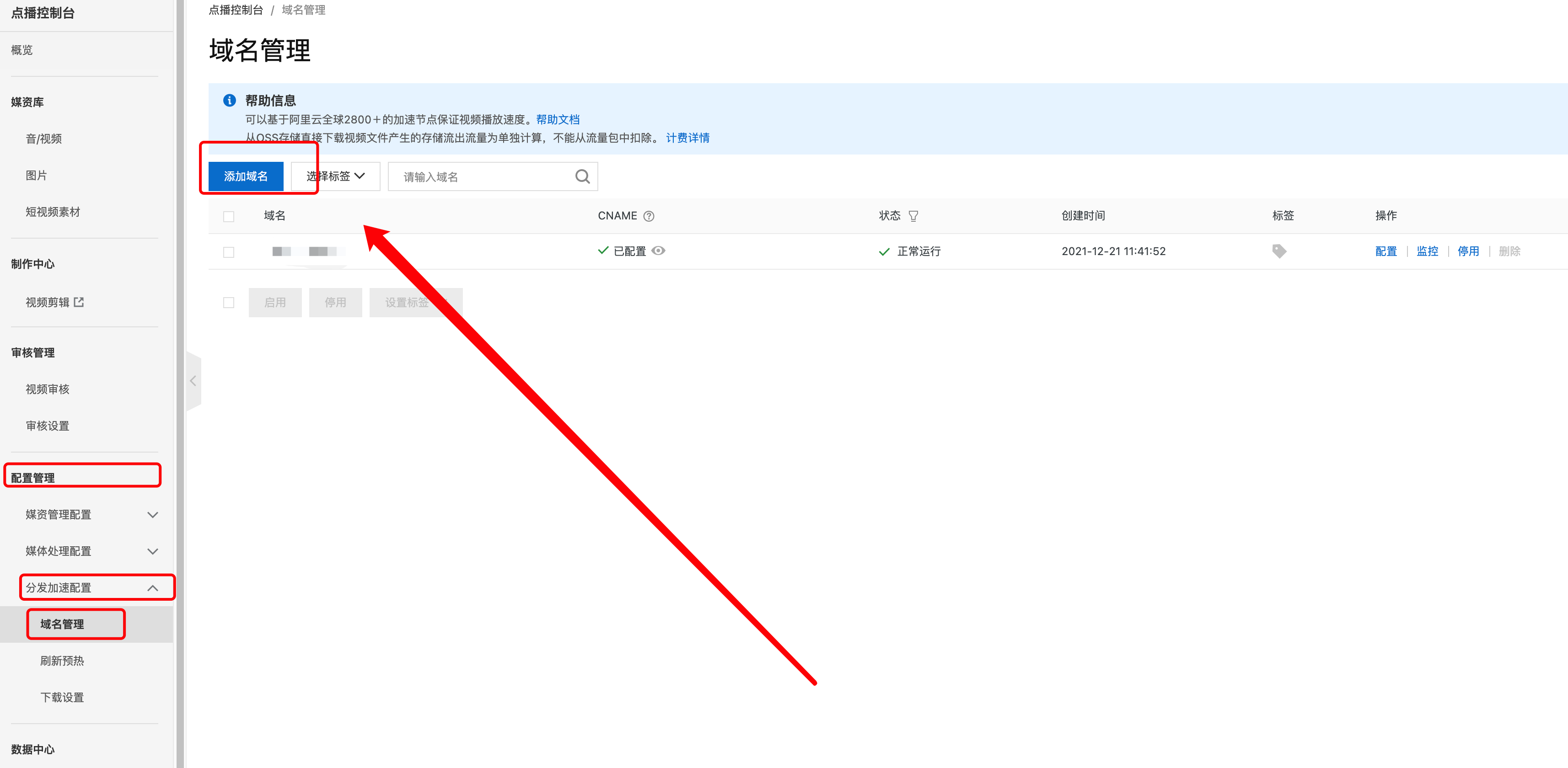Click the eye icon beside 已配置
Screen dimensions: 1568x768
(x=659, y=251)
